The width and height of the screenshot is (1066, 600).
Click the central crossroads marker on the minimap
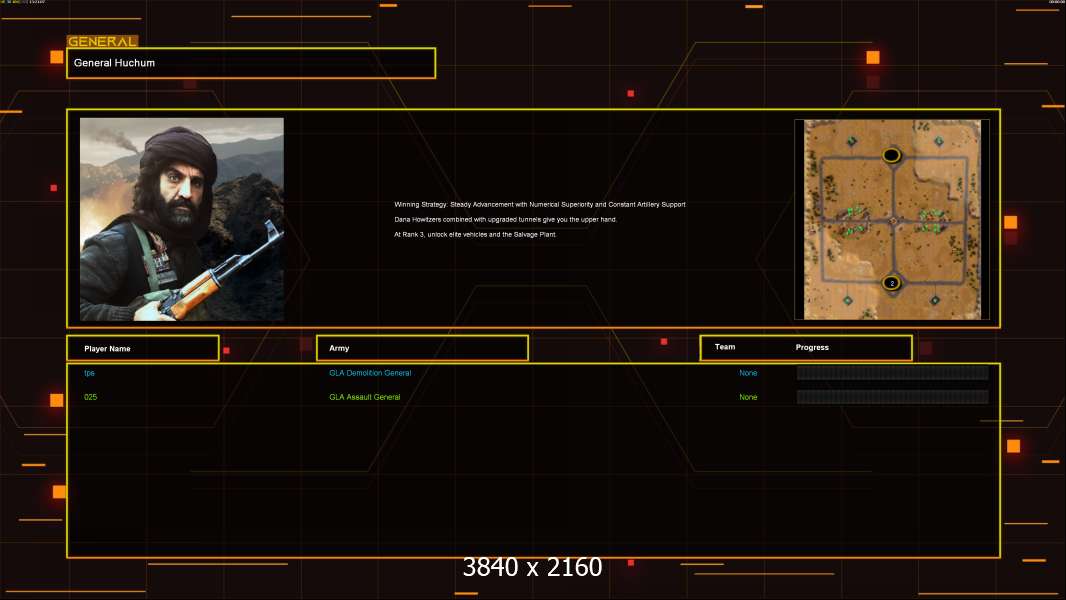(893, 221)
